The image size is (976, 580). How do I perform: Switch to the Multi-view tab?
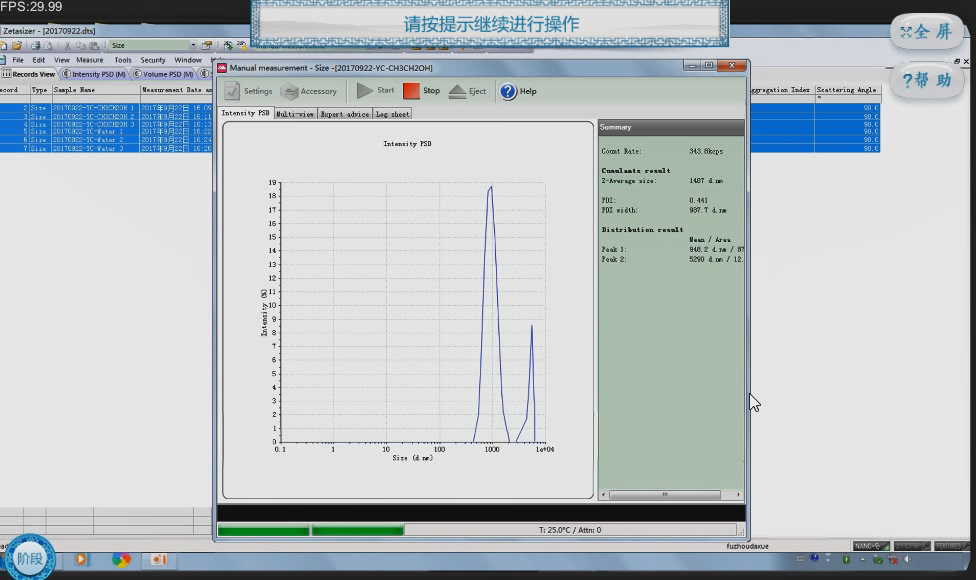[295, 114]
